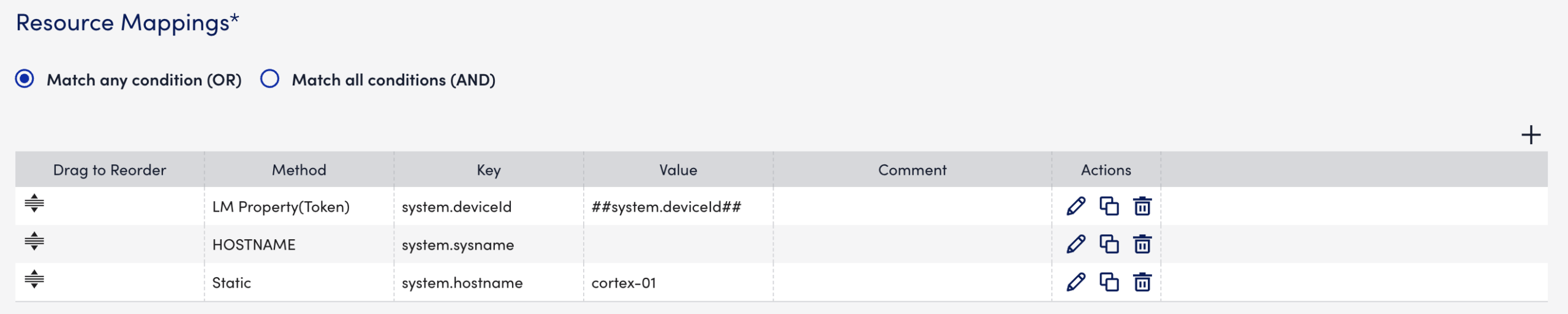Edit the LM Property(Token) mapping row
Image resolution: width=1568 pixels, height=314 pixels.
1076,207
